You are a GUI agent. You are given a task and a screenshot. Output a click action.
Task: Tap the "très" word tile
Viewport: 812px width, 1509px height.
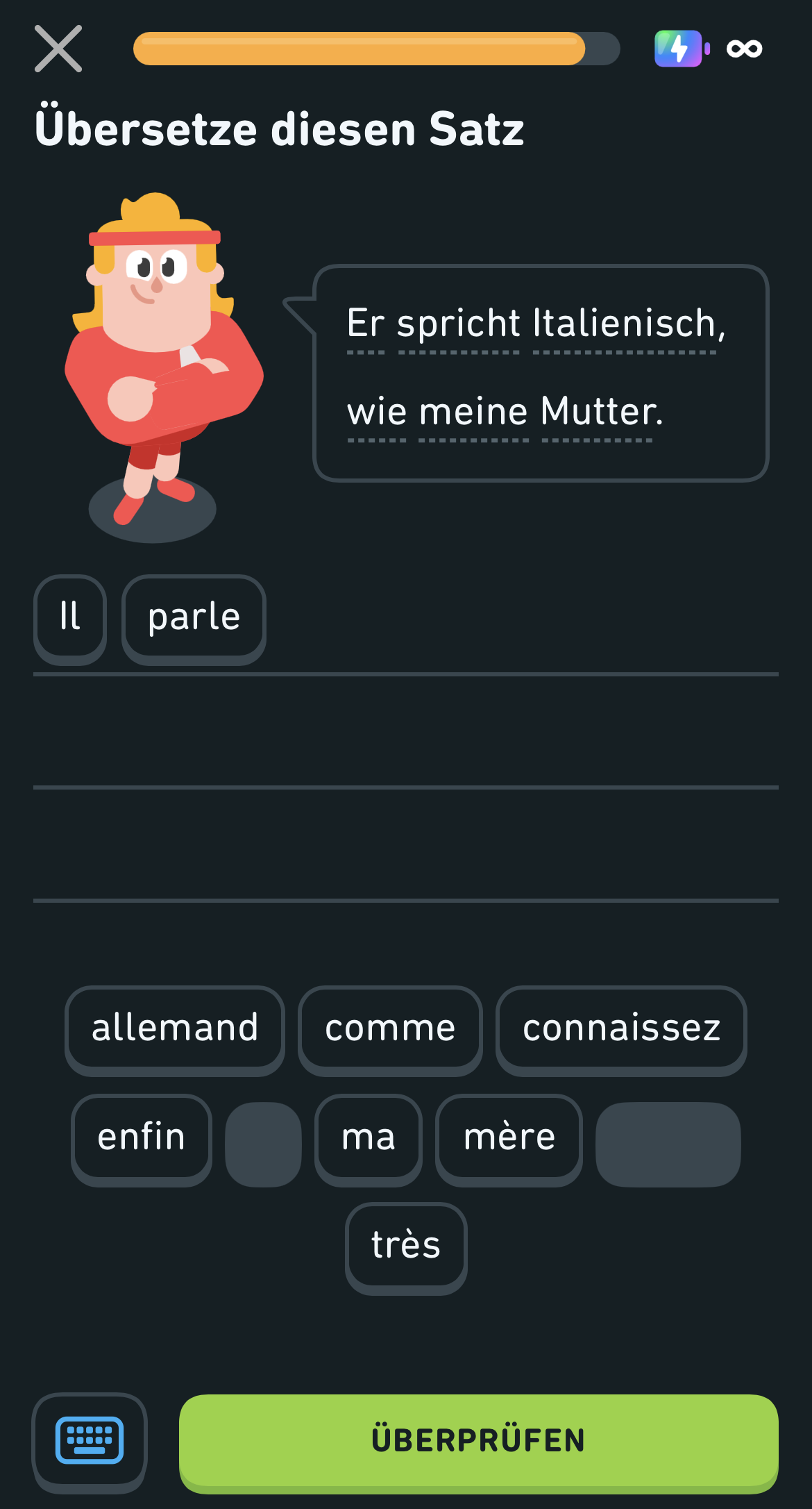pos(406,1245)
